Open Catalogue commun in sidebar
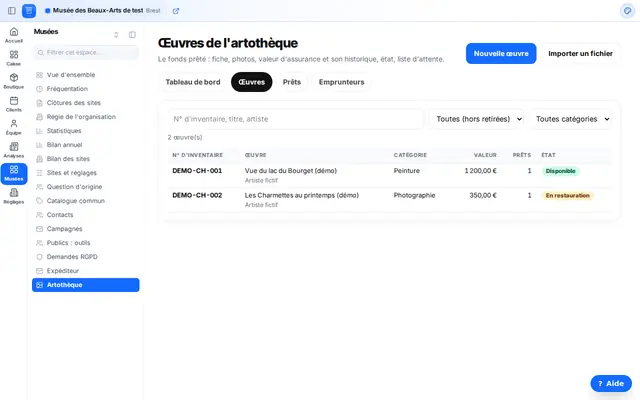 click(x=86, y=201)
